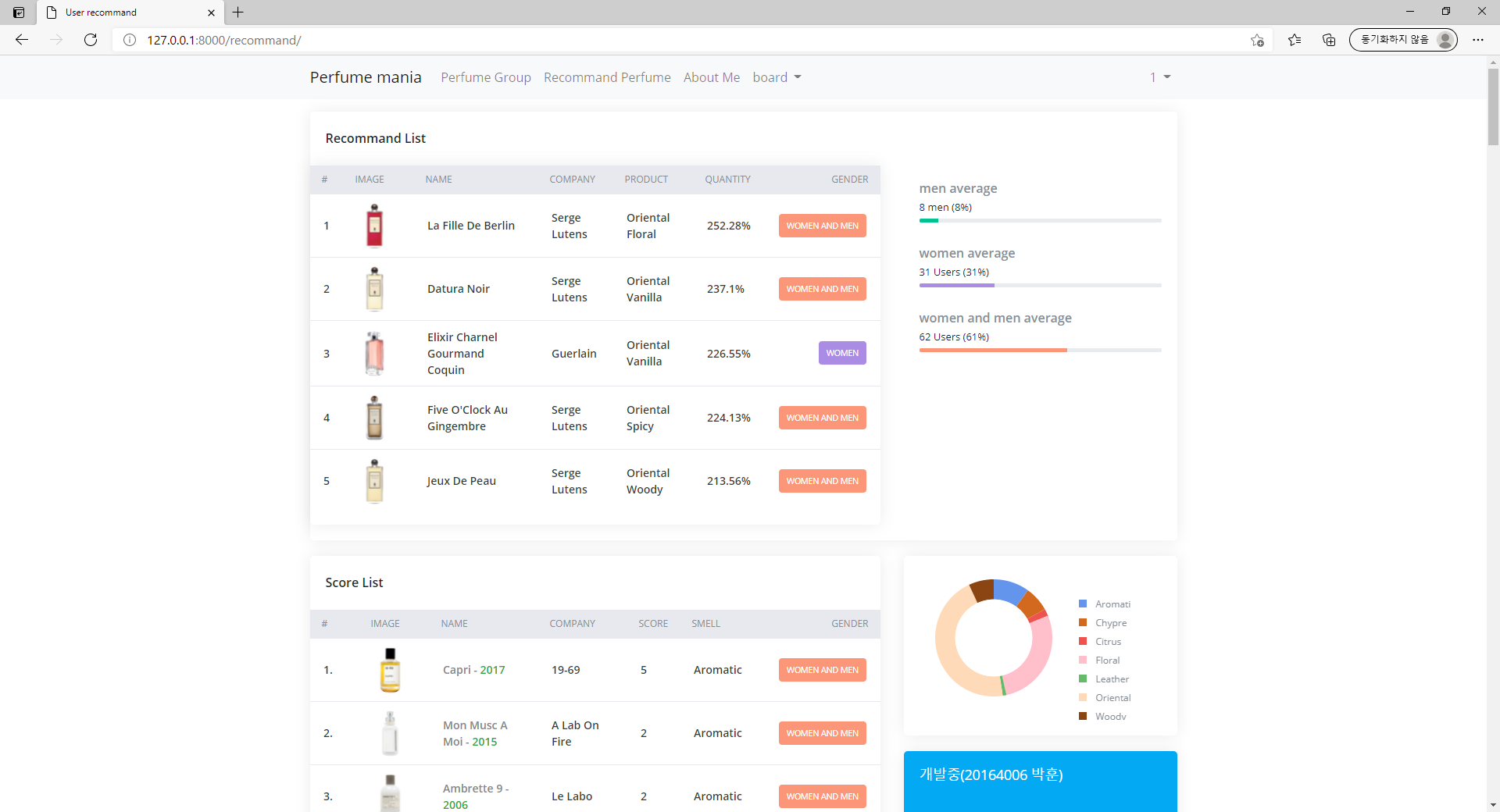Toggle the Chypre legend item in chart
The height and width of the screenshot is (812, 1500).
[1110, 623]
